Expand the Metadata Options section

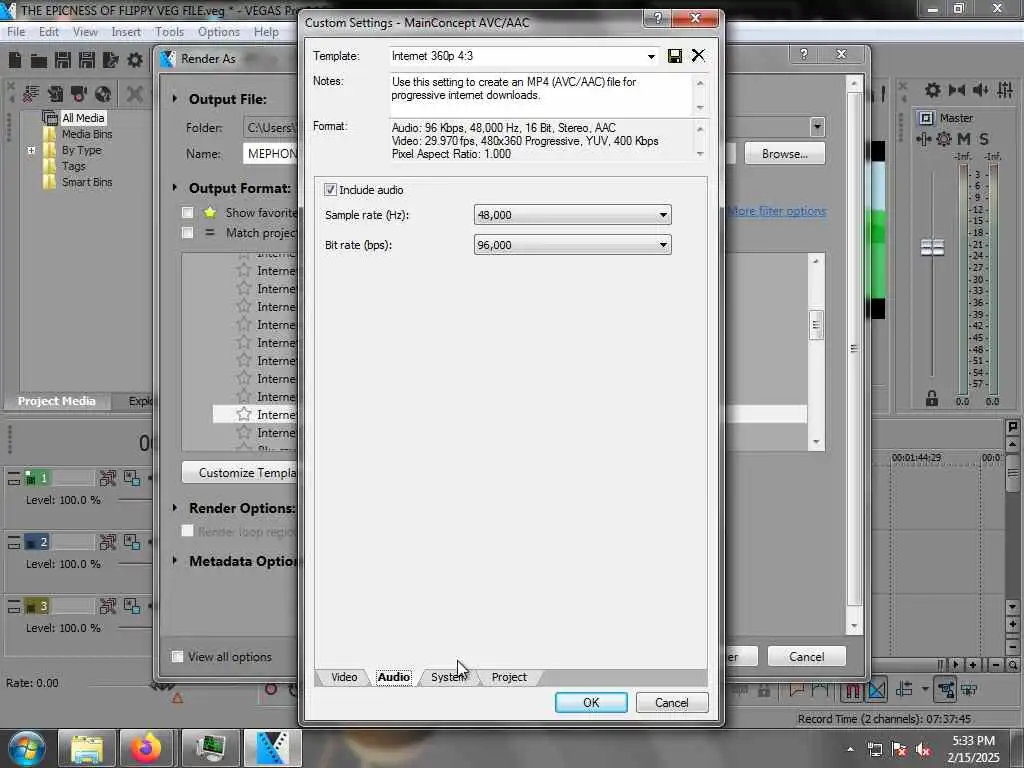[175, 560]
